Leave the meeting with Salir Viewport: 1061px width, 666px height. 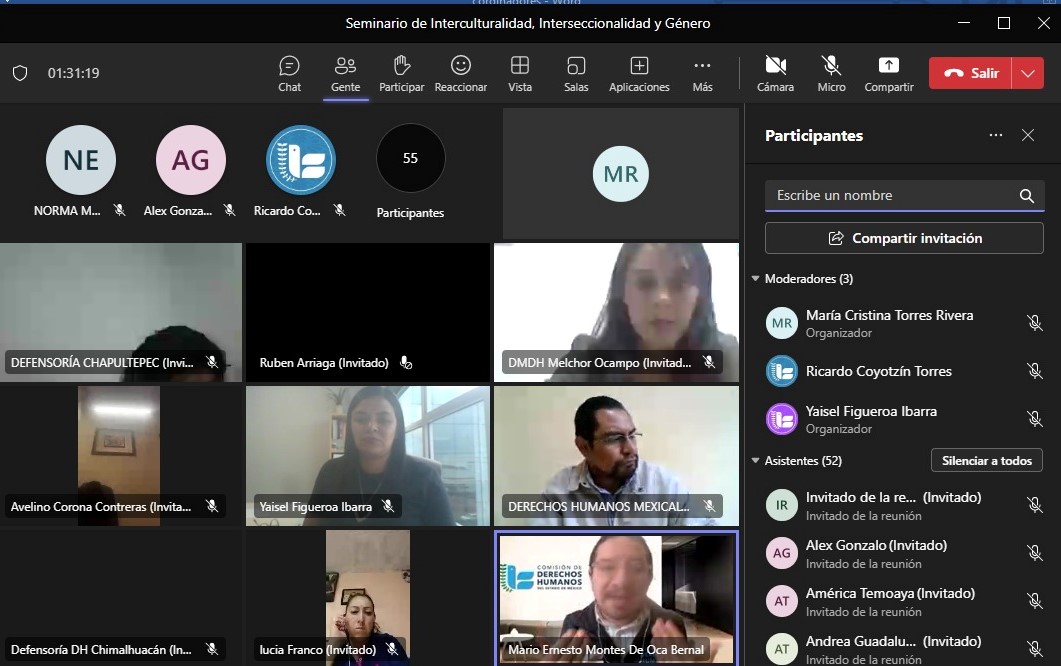[x=970, y=73]
